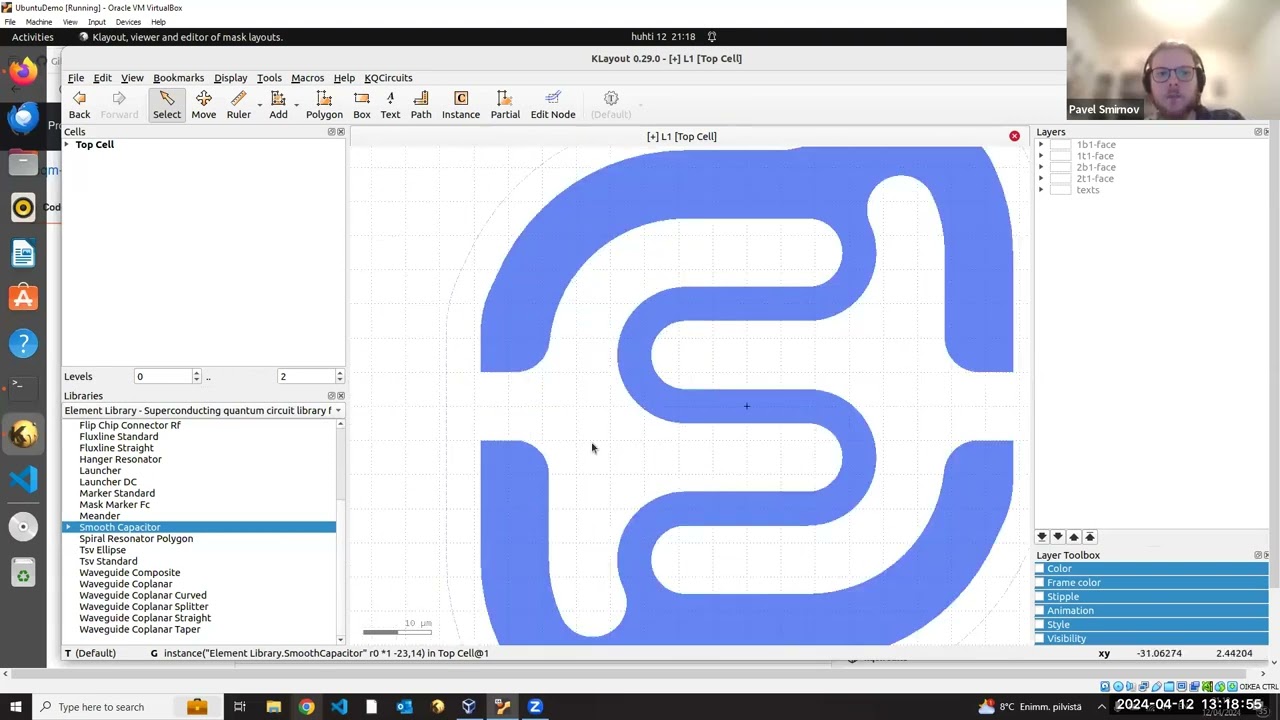Expand the Top Cell tree node
Image resolution: width=1280 pixels, height=720 pixels.
tap(67, 145)
